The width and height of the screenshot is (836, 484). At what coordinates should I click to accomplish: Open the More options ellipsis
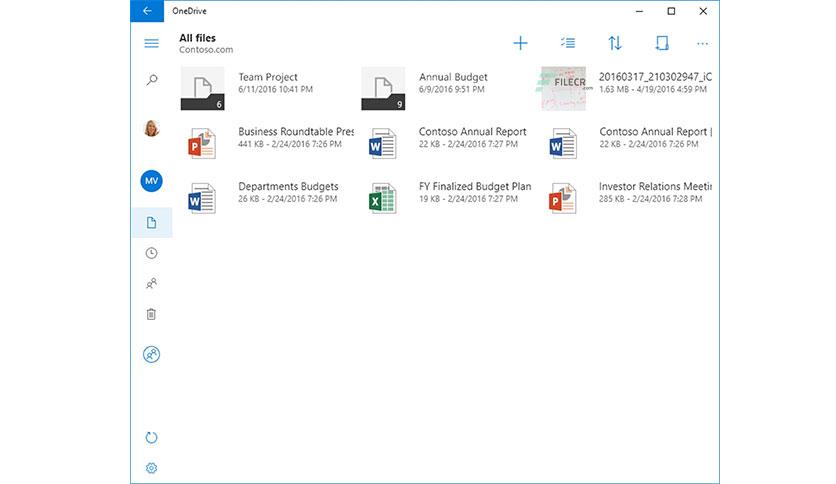click(x=703, y=44)
